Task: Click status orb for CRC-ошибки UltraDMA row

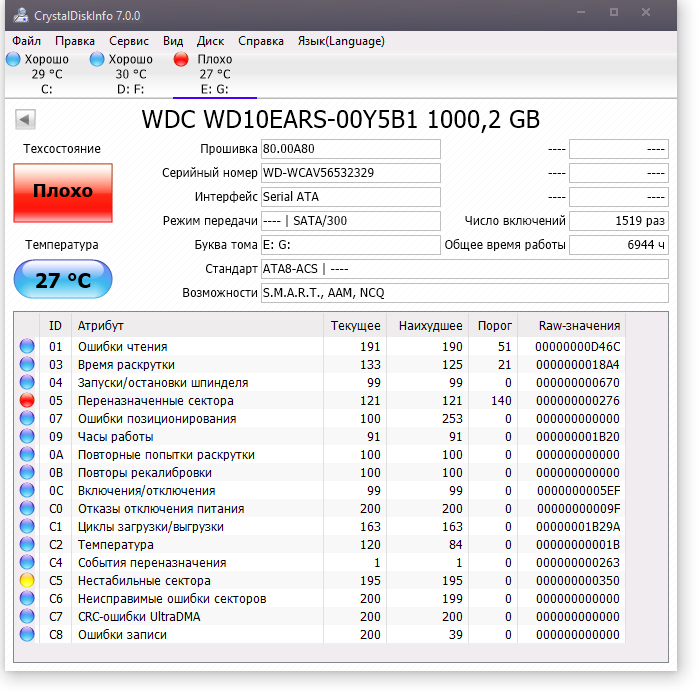Action: 27,616
